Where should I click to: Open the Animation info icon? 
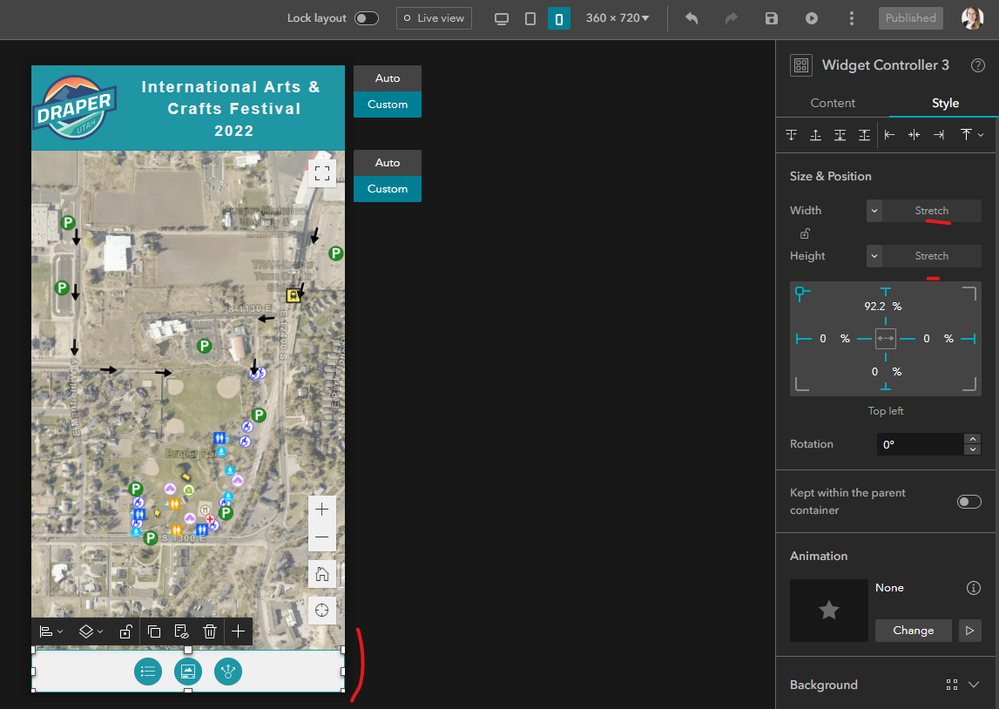tap(973, 588)
